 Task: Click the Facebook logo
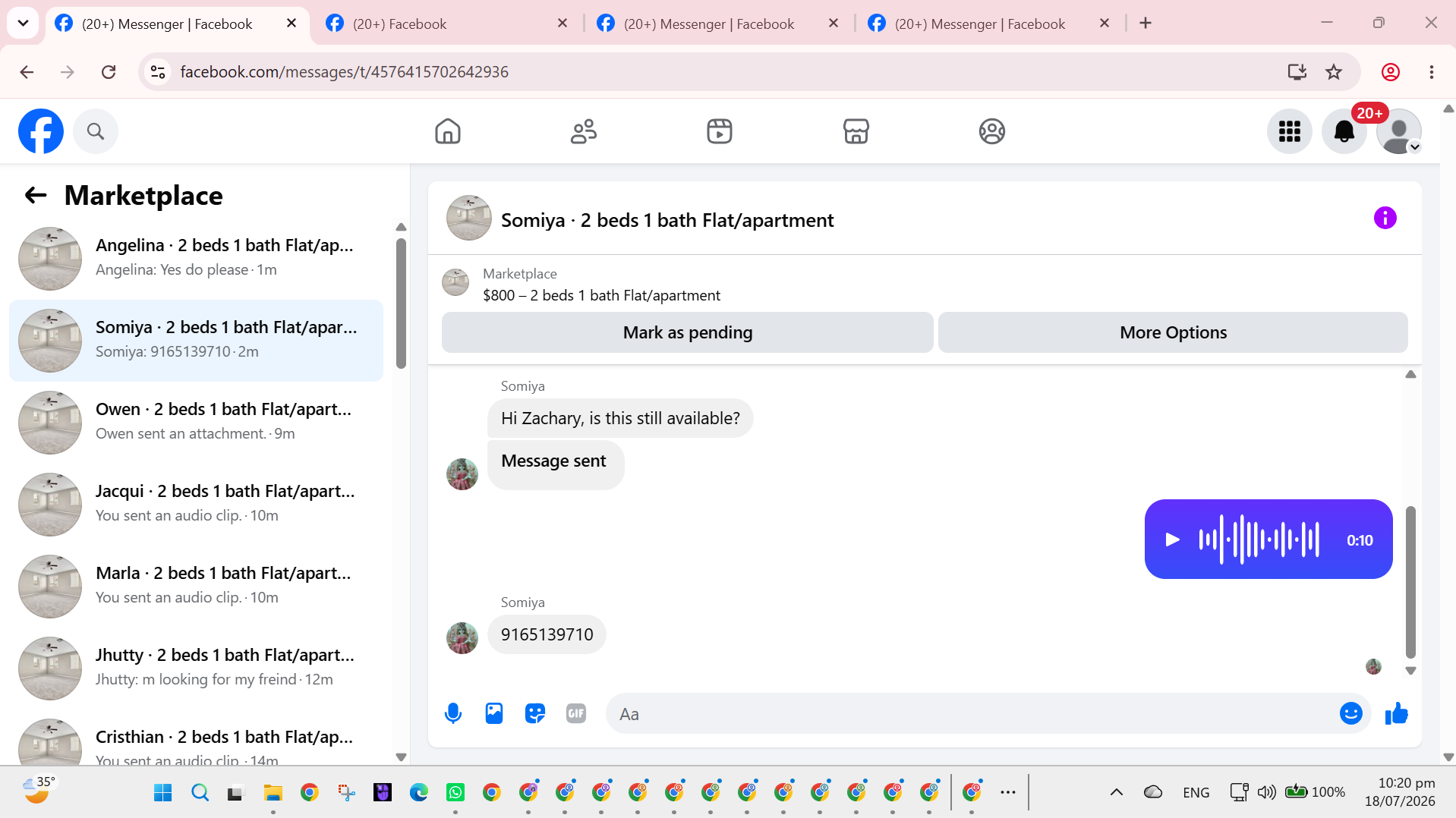pos(41,131)
